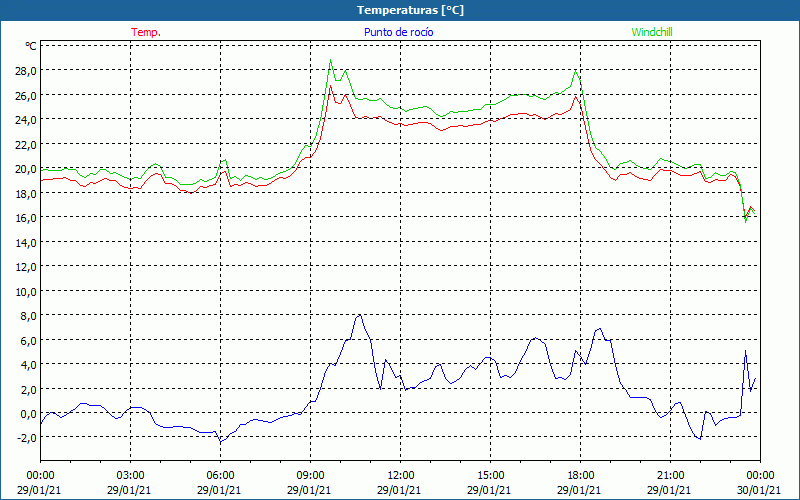The height and width of the screenshot is (500, 800).
Task: Click the 09:00 time axis label
Action: (310, 476)
